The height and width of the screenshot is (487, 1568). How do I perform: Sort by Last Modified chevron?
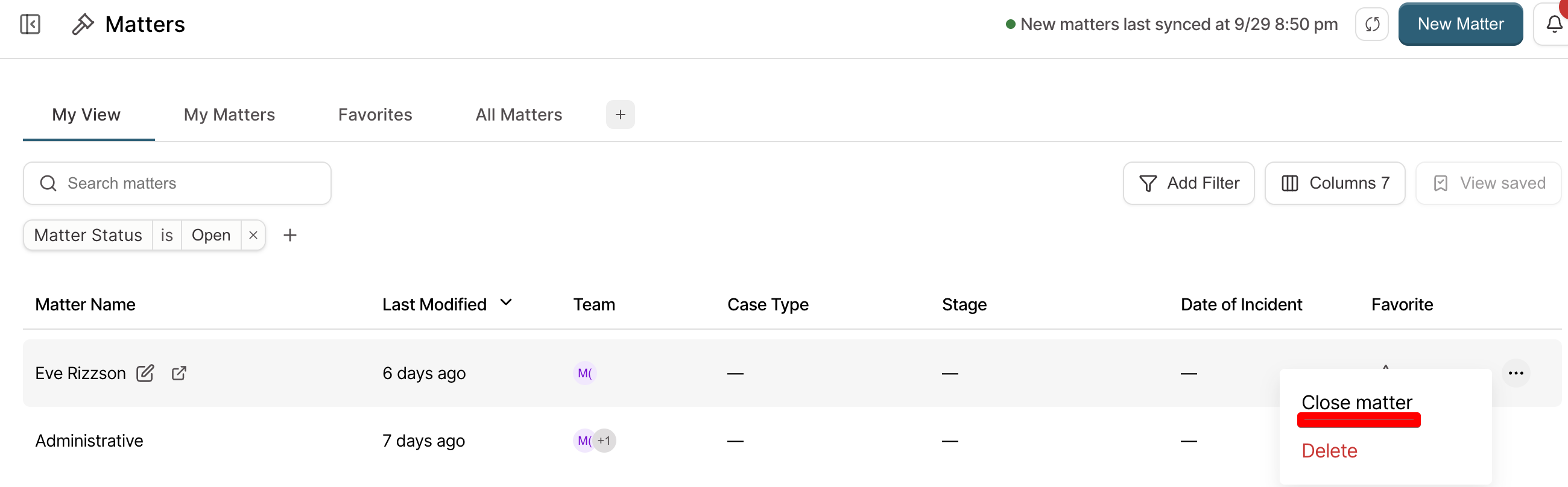pyautogui.click(x=506, y=303)
